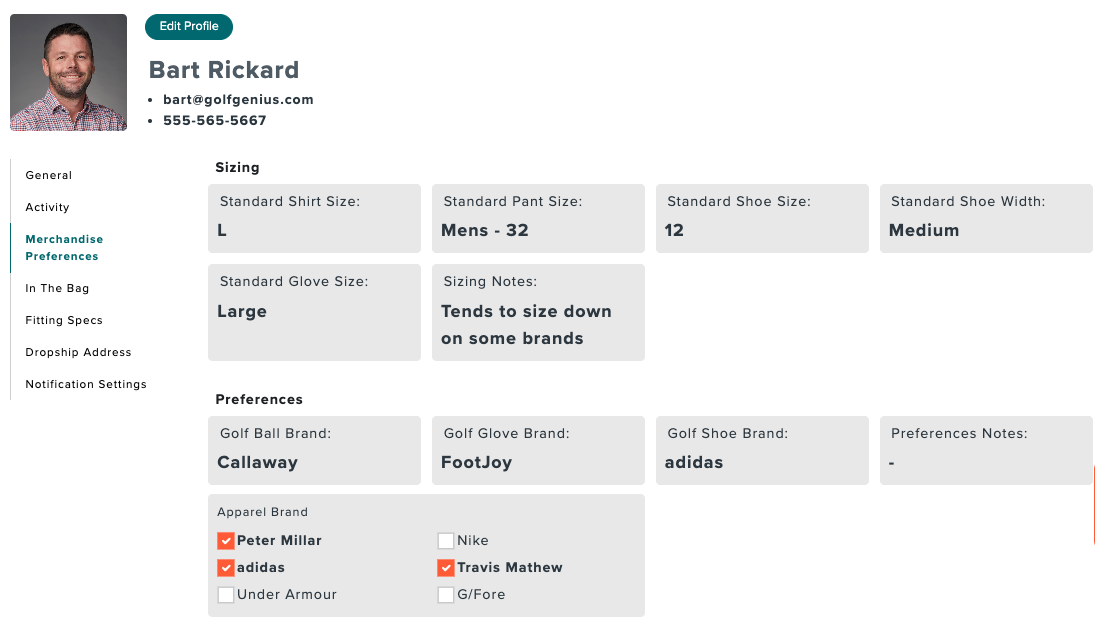The width and height of the screenshot is (1095, 634).
Task: Uncheck Travis Mathew apparel brand
Action: pyautogui.click(x=446, y=568)
